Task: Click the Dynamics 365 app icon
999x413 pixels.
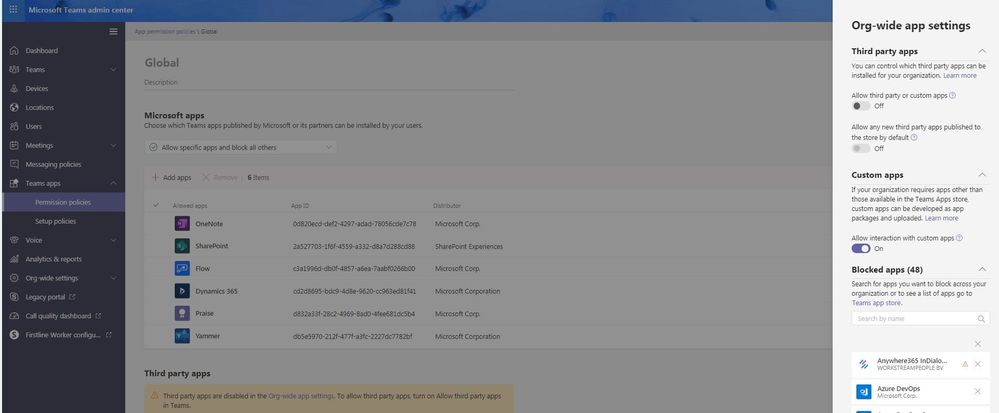Action: click(x=182, y=291)
